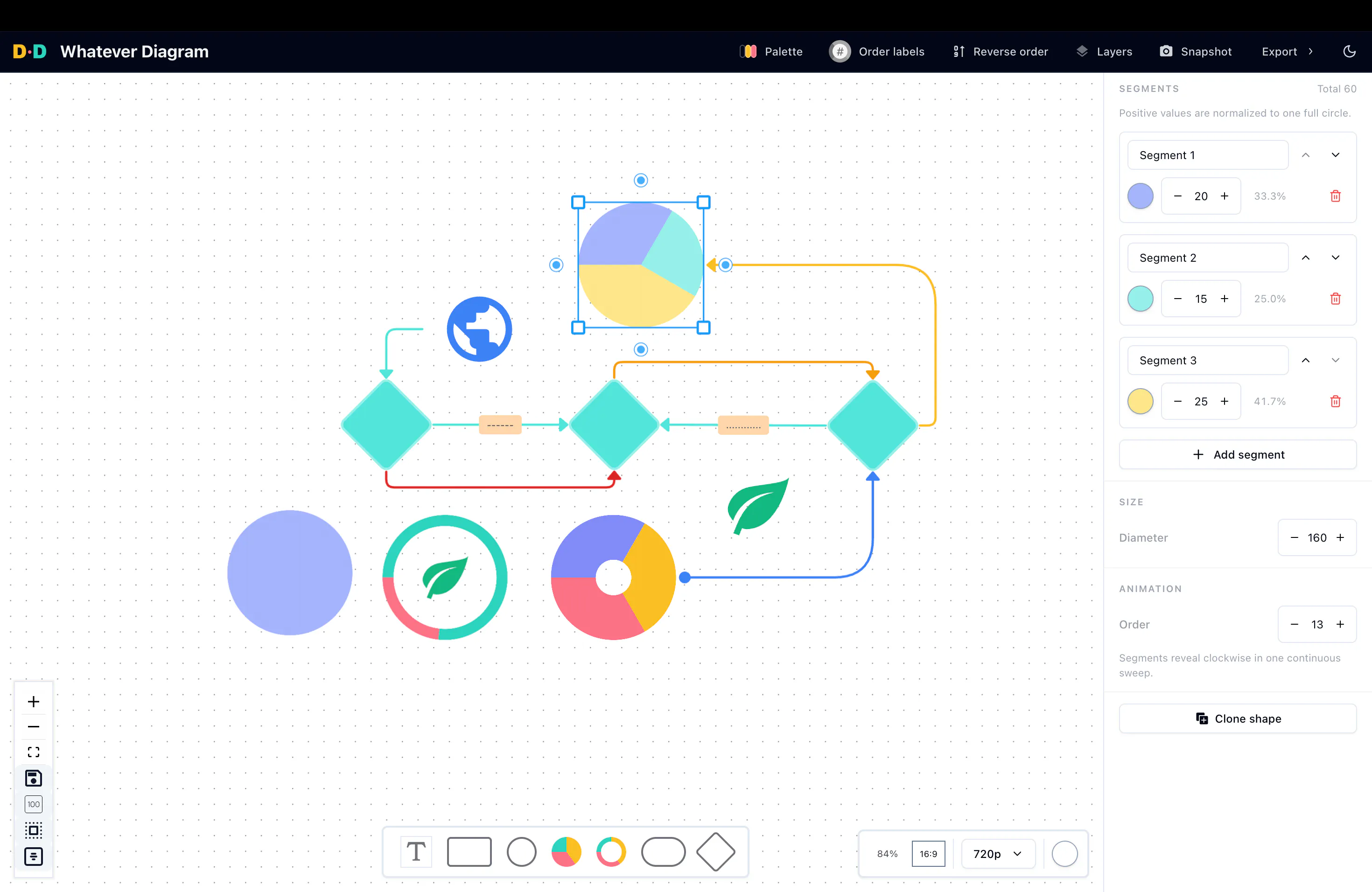Decrease the animation Order value
The width and height of the screenshot is (1372, 892).
1294,624
